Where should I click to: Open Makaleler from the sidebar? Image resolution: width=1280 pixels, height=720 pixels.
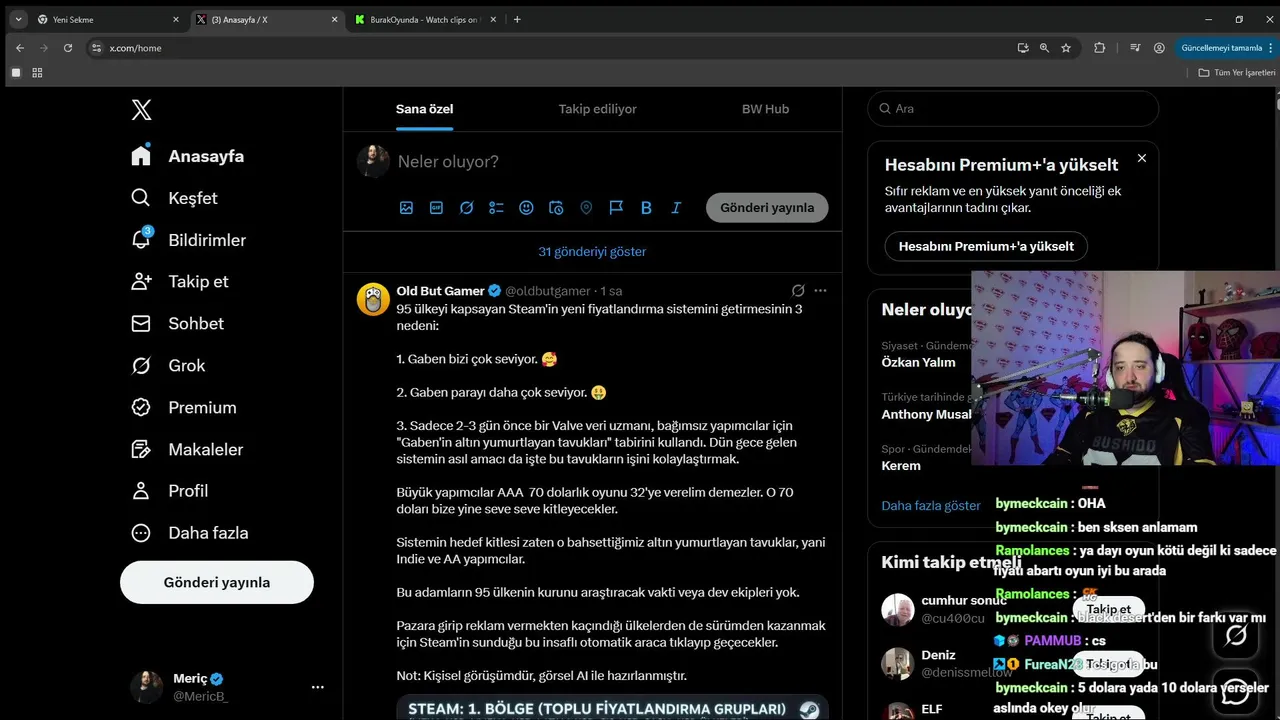coord(188,449)
